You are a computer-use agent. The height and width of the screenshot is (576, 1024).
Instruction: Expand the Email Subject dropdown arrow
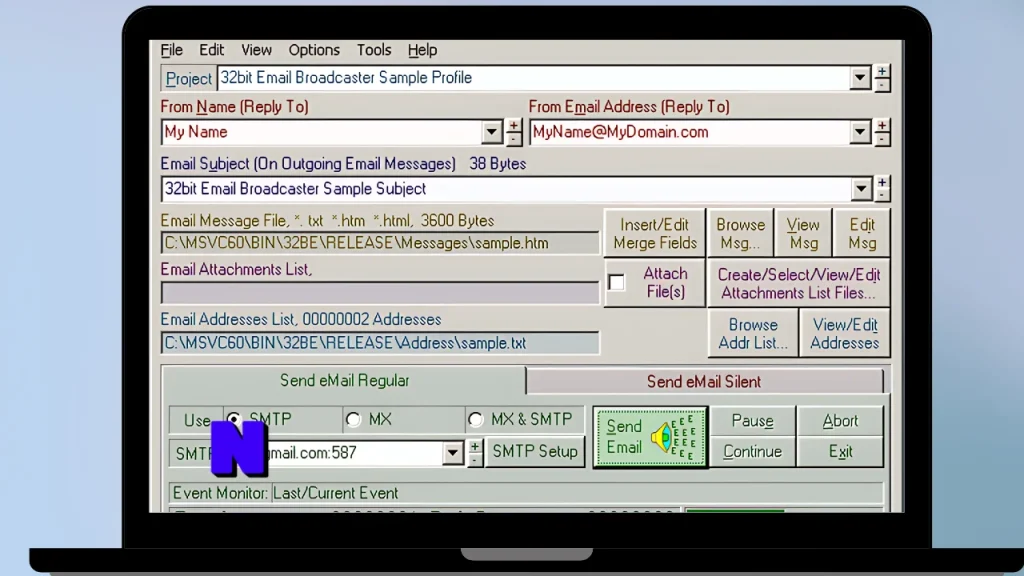(x=861, y=189)
